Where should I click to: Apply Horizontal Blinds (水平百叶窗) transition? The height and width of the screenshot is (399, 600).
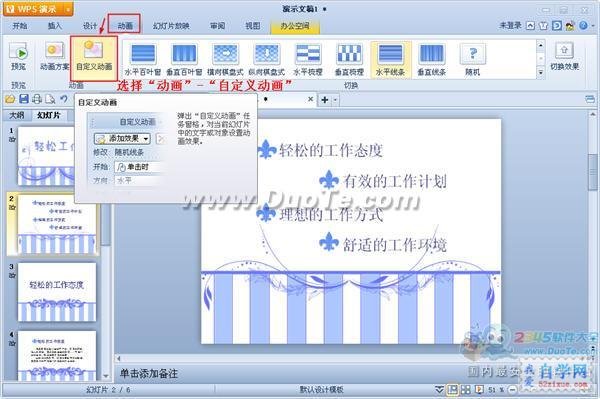point(143,60)
